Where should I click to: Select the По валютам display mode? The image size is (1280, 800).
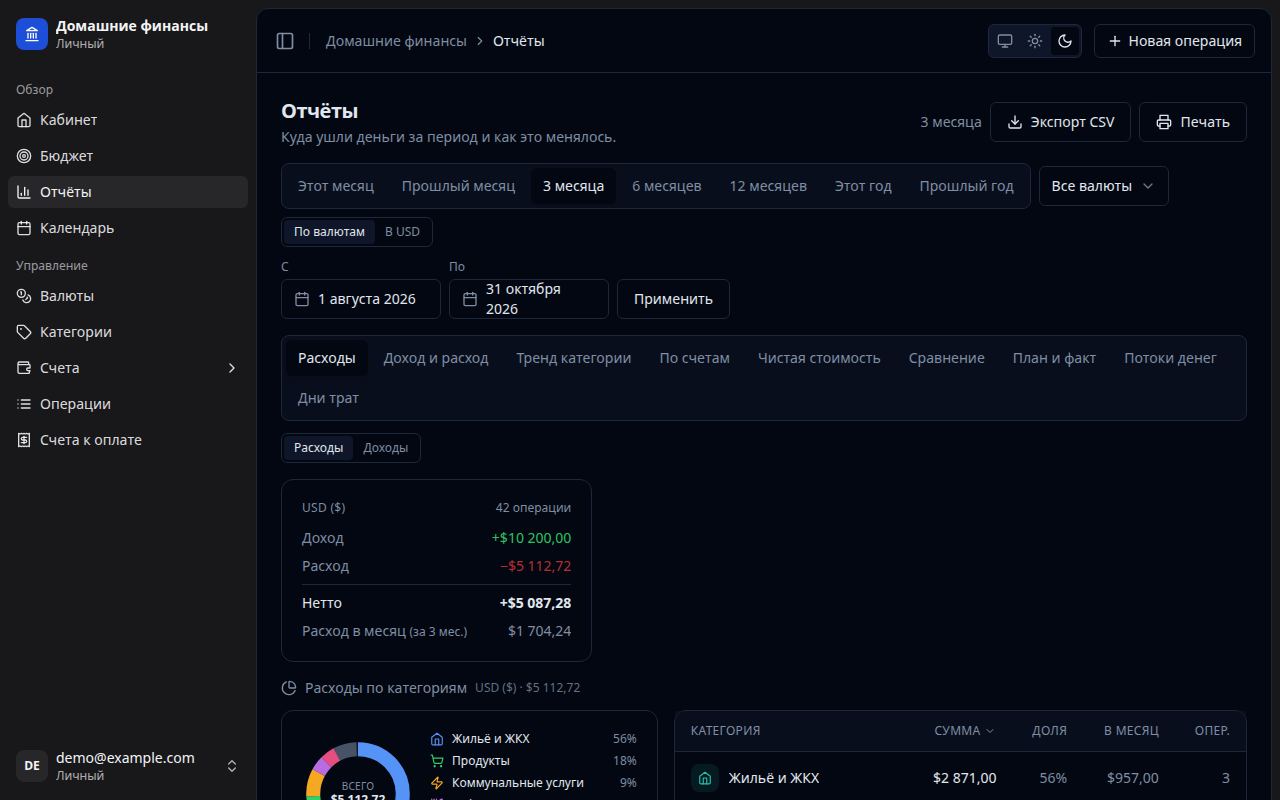(x=329, y=232)
